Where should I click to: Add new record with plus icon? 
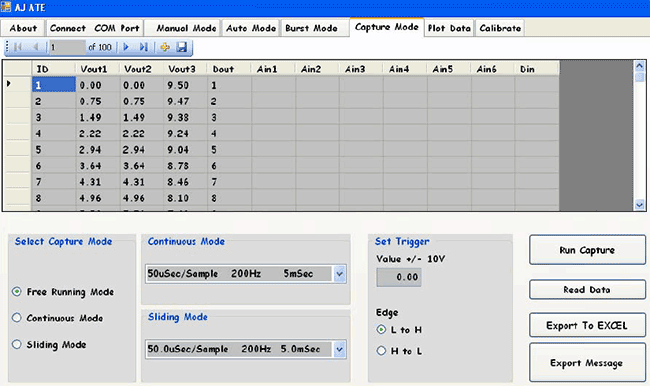click(x=165, y=47)
